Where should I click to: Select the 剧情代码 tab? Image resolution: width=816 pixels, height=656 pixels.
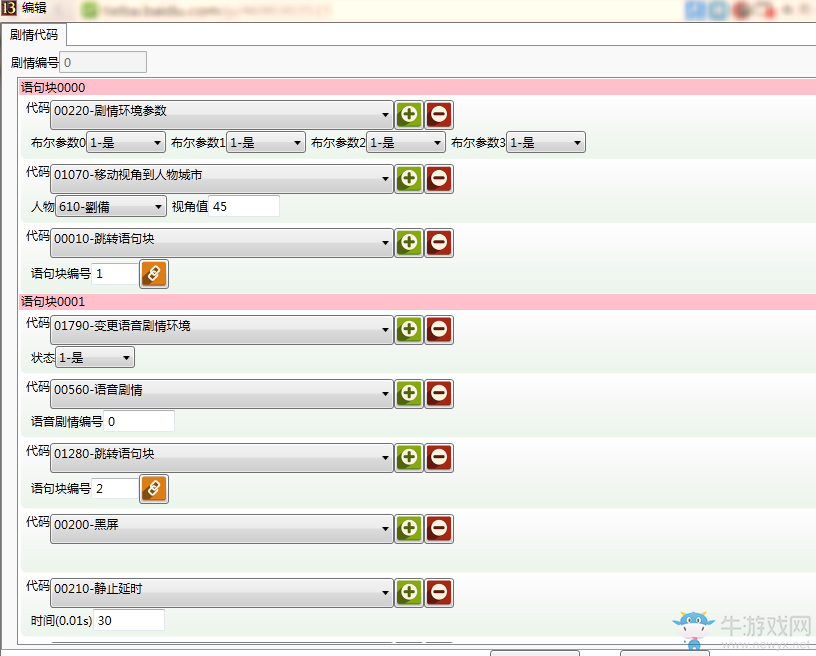[35, 35]
